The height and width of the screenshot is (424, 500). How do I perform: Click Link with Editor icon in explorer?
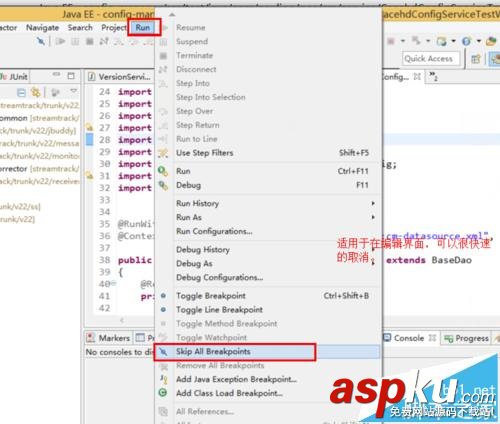tap(35, 92)
